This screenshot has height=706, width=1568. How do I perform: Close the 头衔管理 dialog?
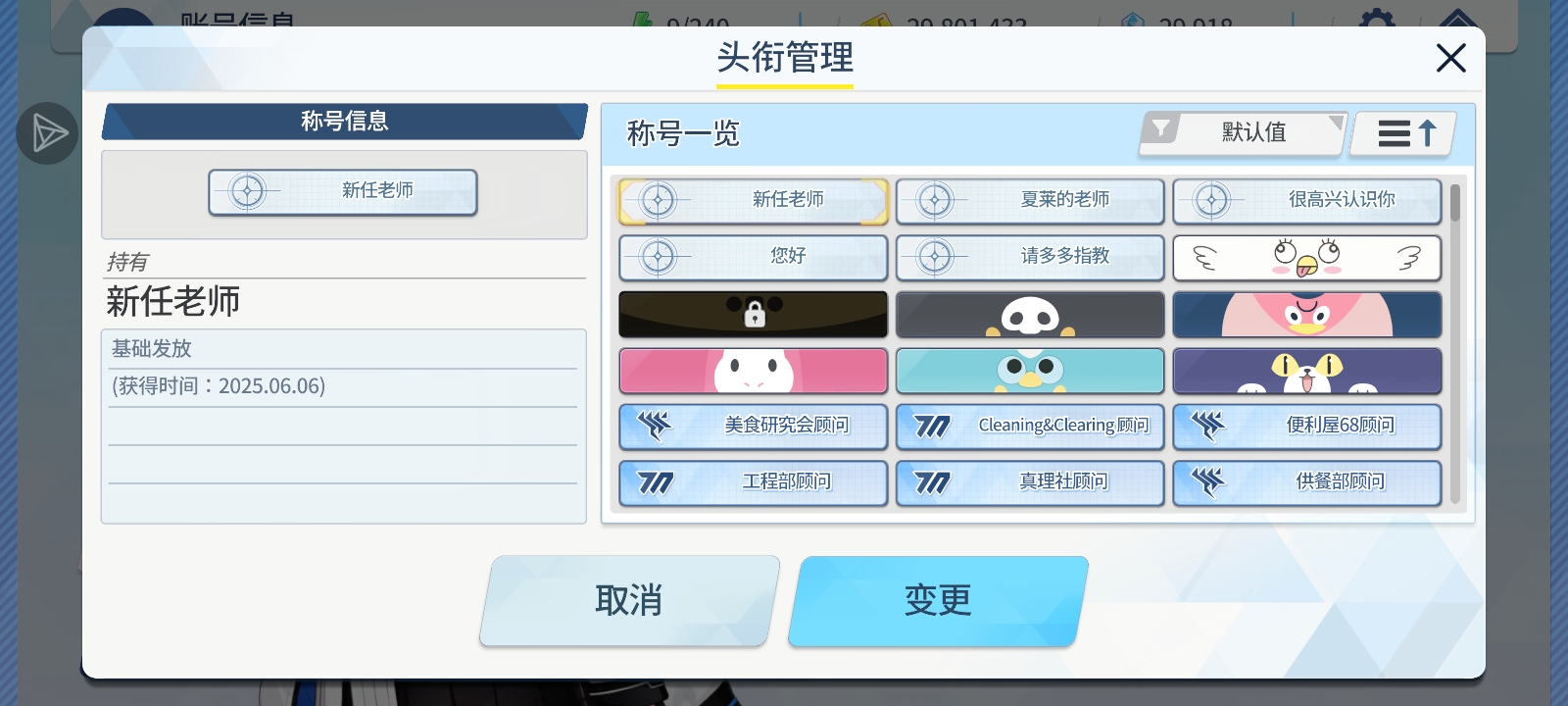[x=1450, y=58]
